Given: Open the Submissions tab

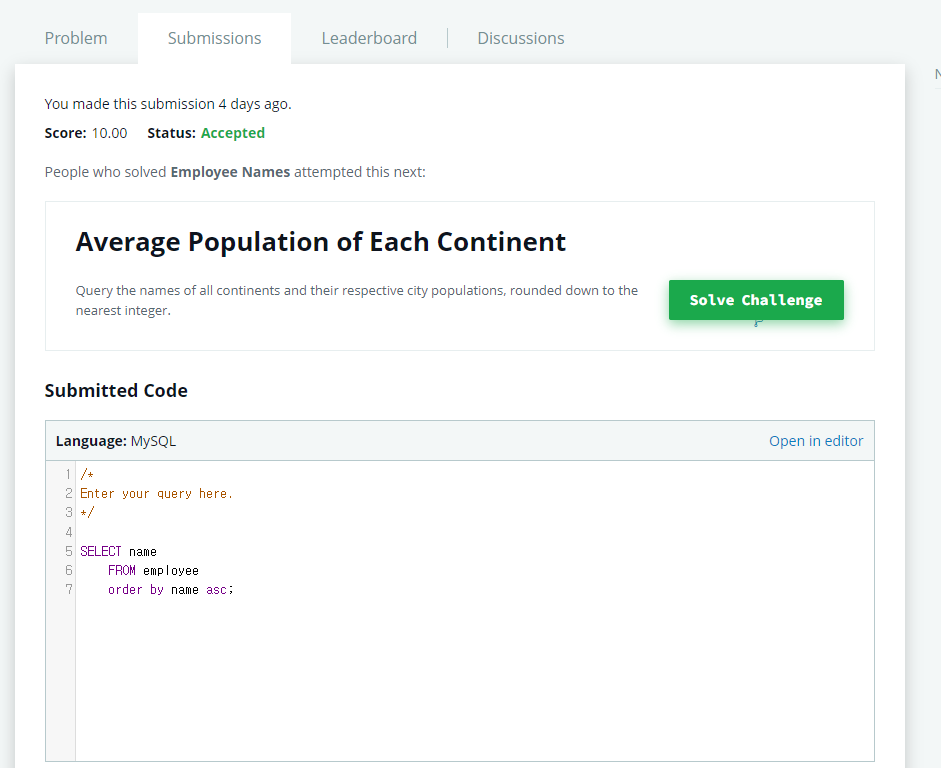Looking at the screenshot, I should click(x=214, y=38).
